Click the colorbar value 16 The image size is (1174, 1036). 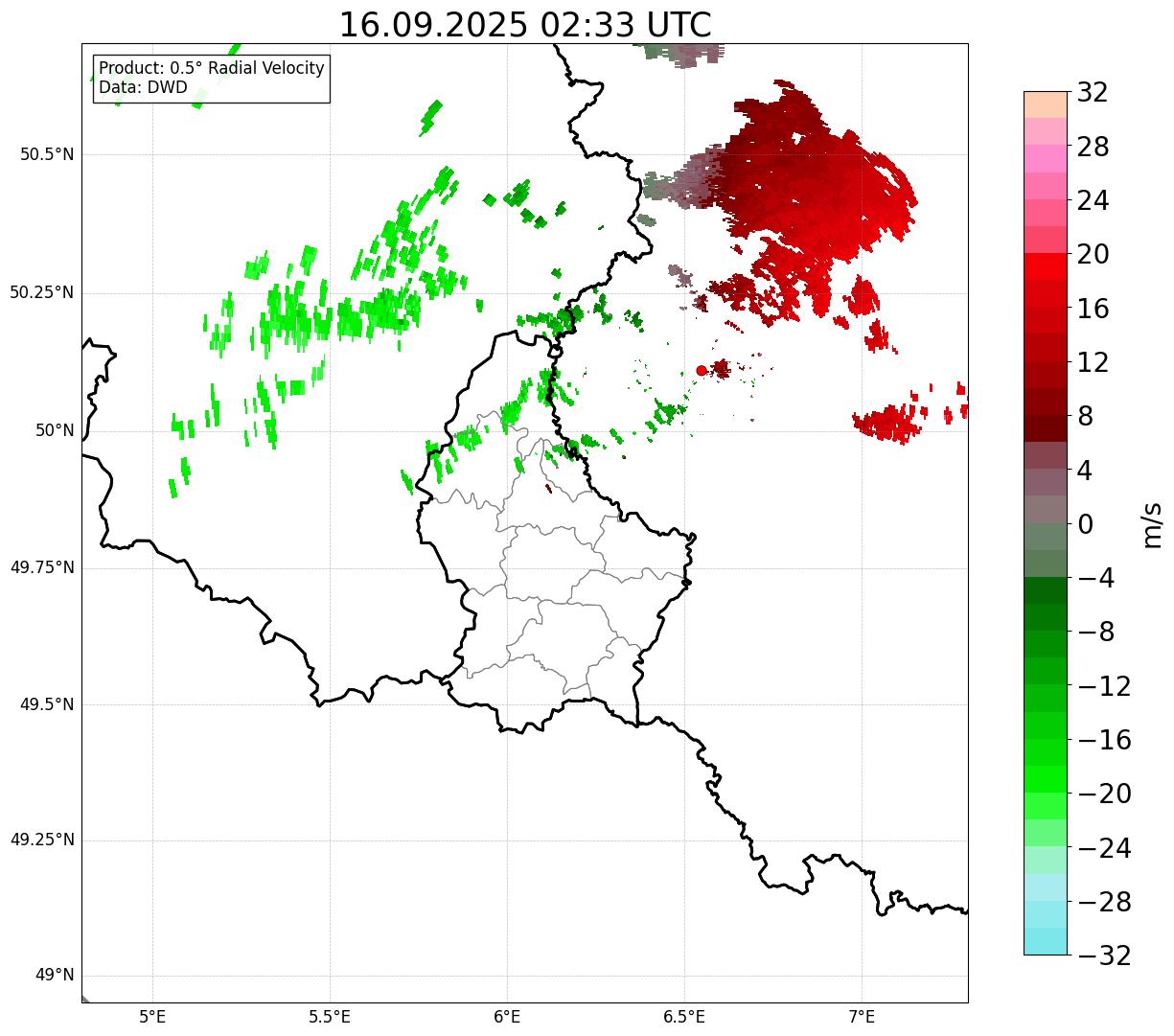click(x=1093, y=309)
